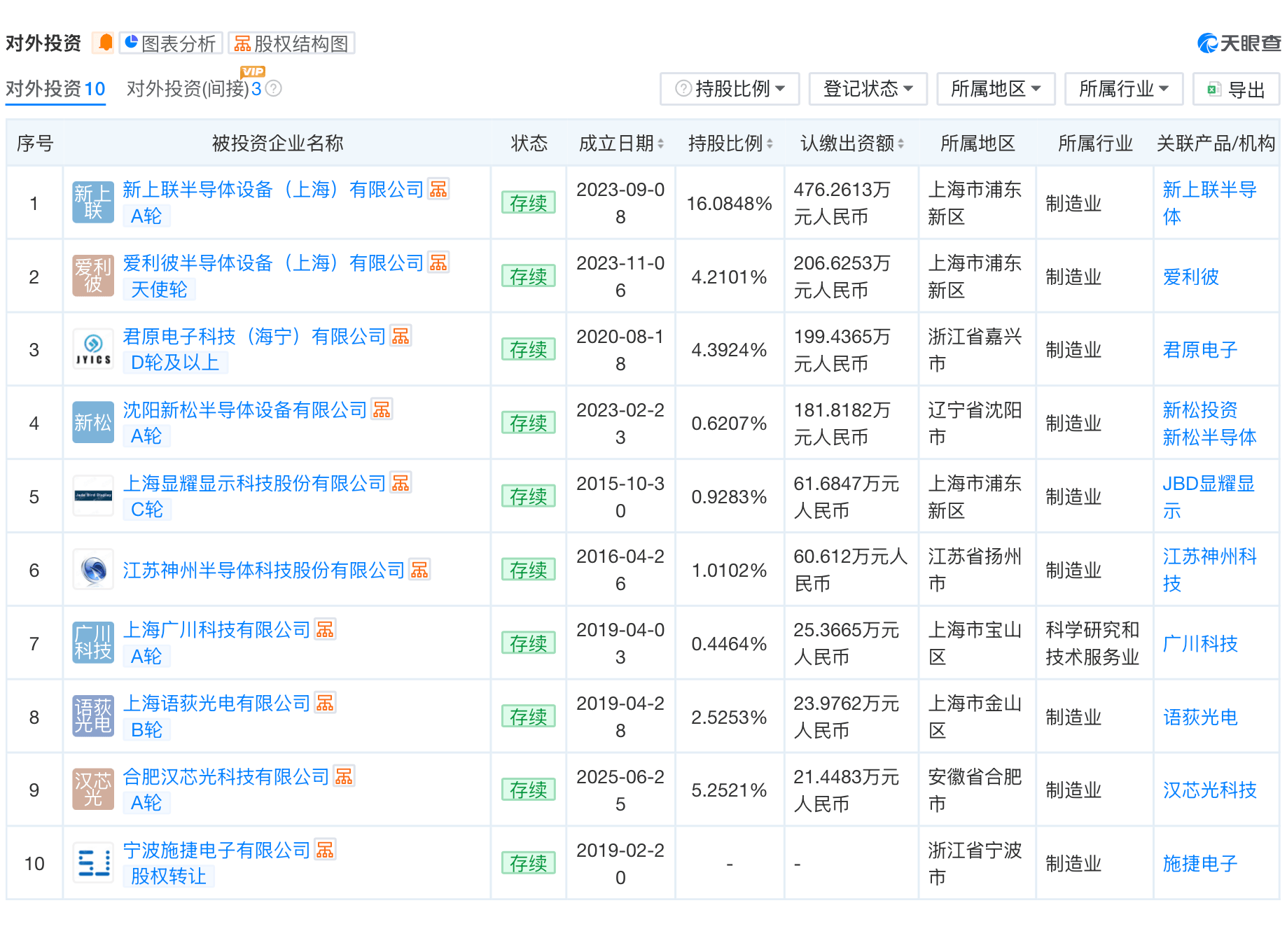Select the 对外投资 10 tab
Viewport: 1287px width, 952px height.
pyautogui.click(x=55, y=89)
